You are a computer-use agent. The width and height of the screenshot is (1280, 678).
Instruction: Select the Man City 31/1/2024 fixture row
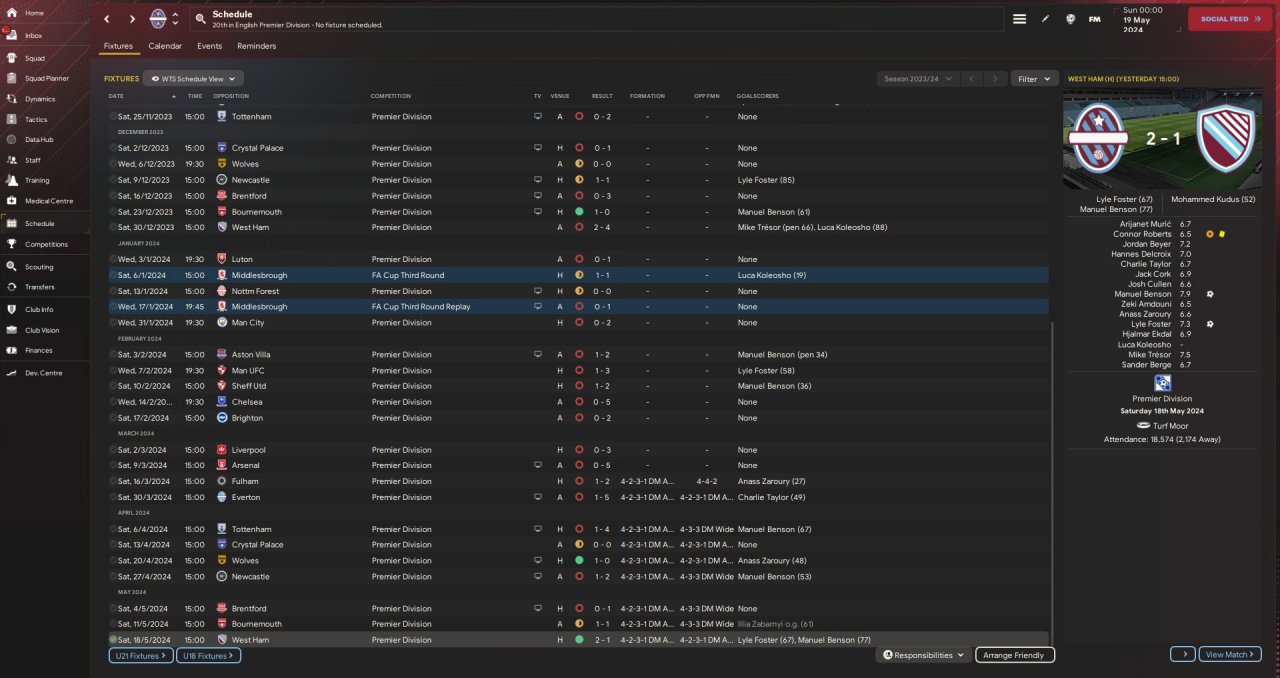click(x=578, y=323)
